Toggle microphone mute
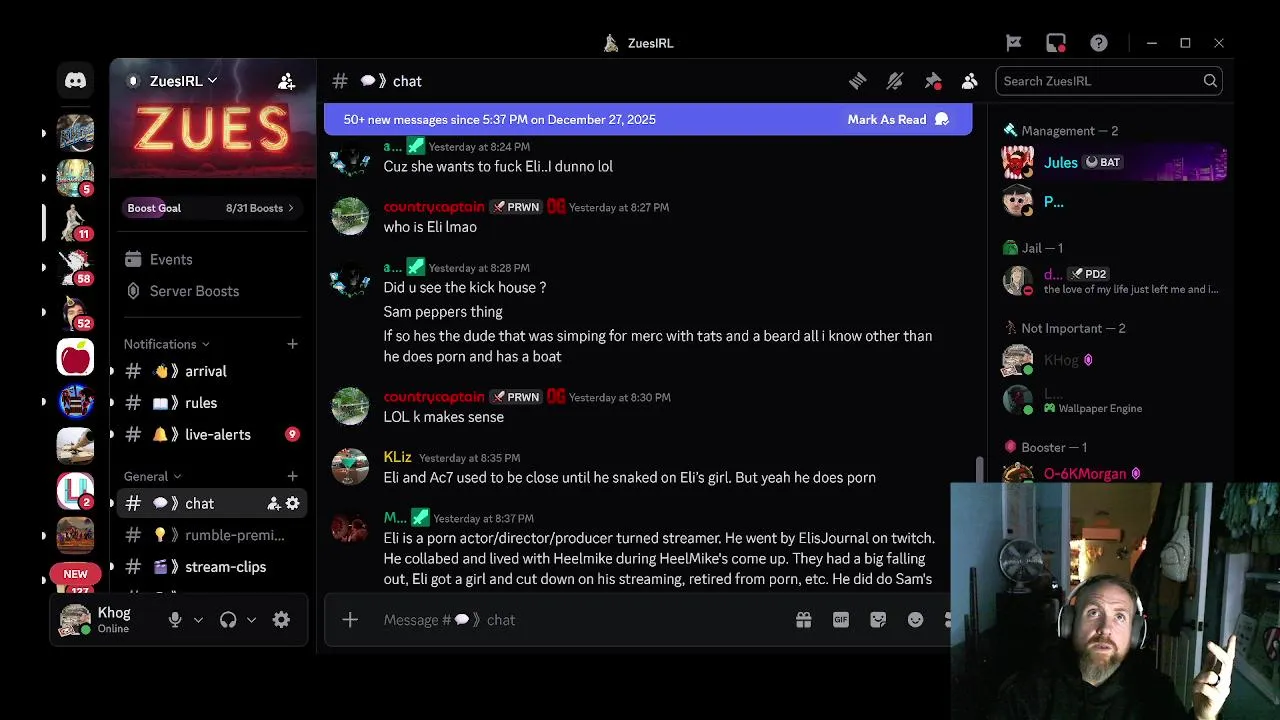 point(175,620)
